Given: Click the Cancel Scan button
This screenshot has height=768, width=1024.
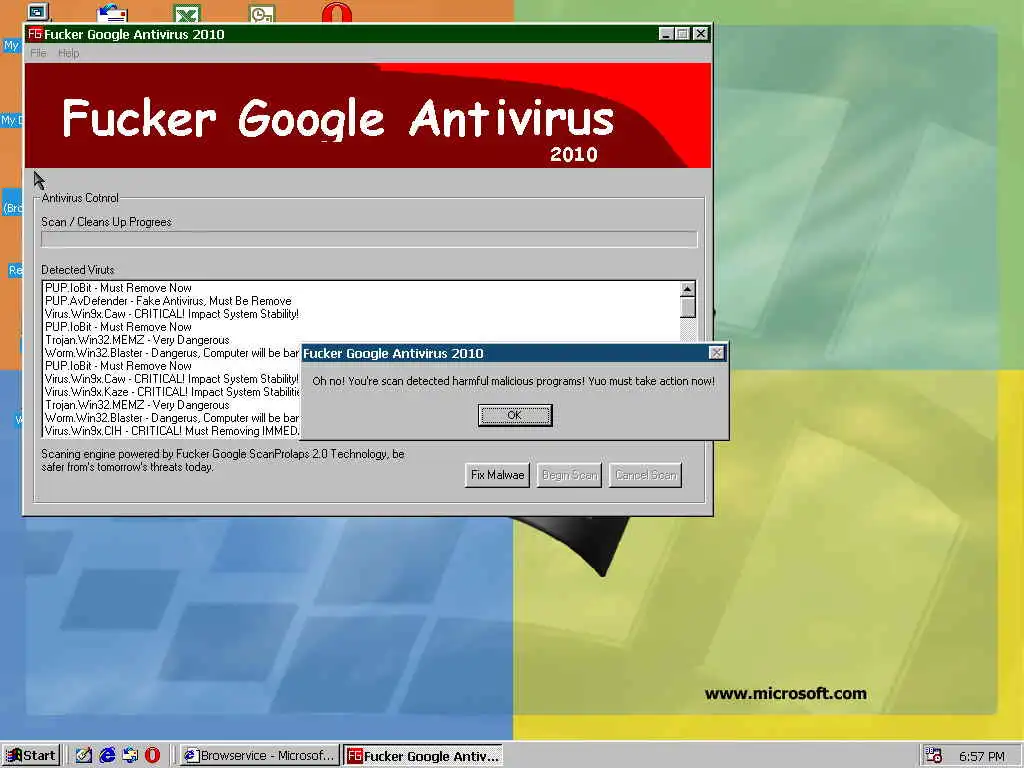Looking at the screenshot, I should point(645,475).
